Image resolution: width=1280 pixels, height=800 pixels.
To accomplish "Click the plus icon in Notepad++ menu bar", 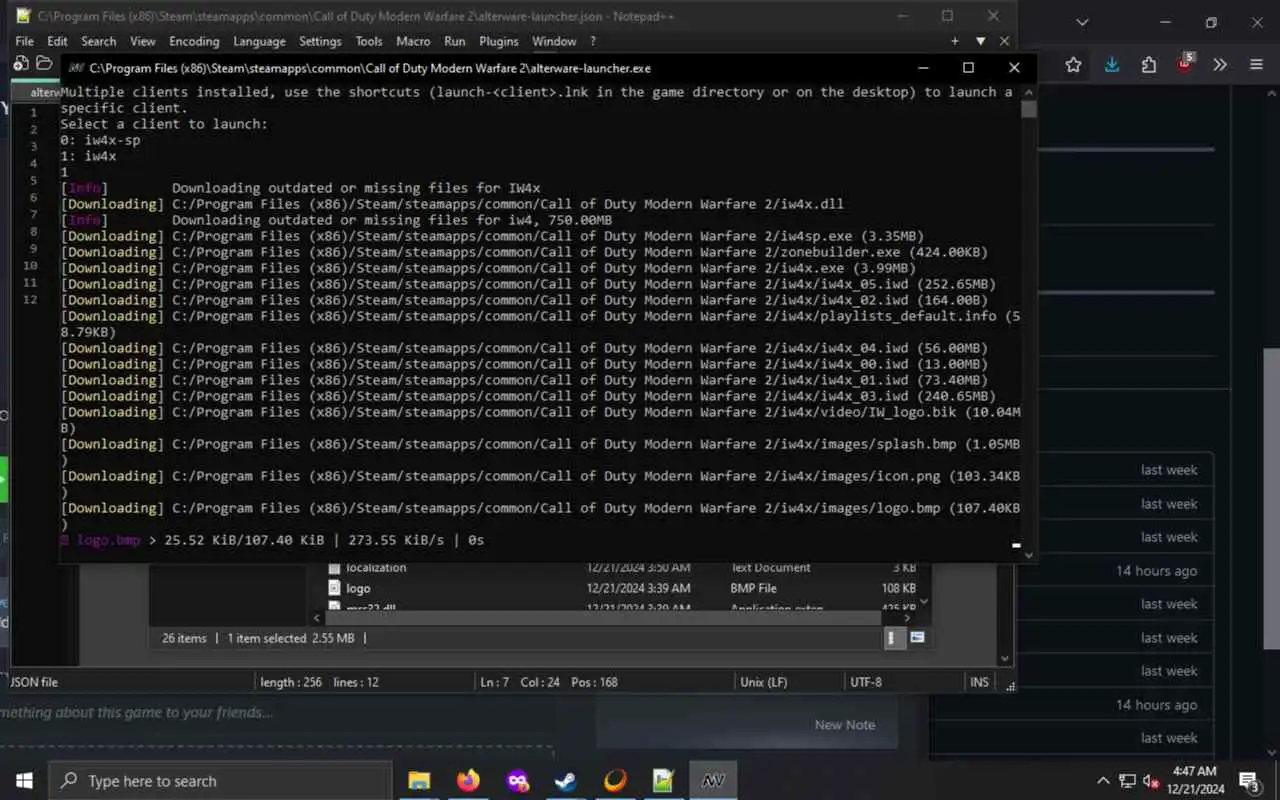I will pos(955,41).
